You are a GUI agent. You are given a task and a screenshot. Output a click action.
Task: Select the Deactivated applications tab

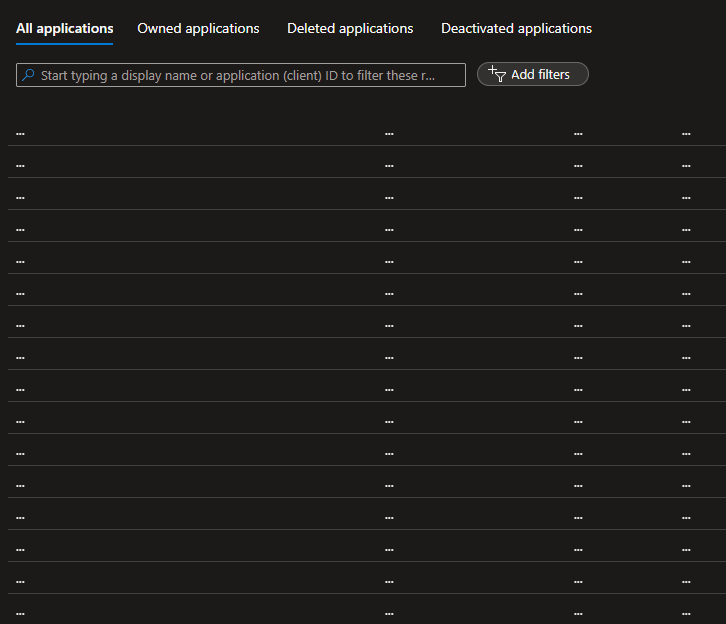click(516, 29)
